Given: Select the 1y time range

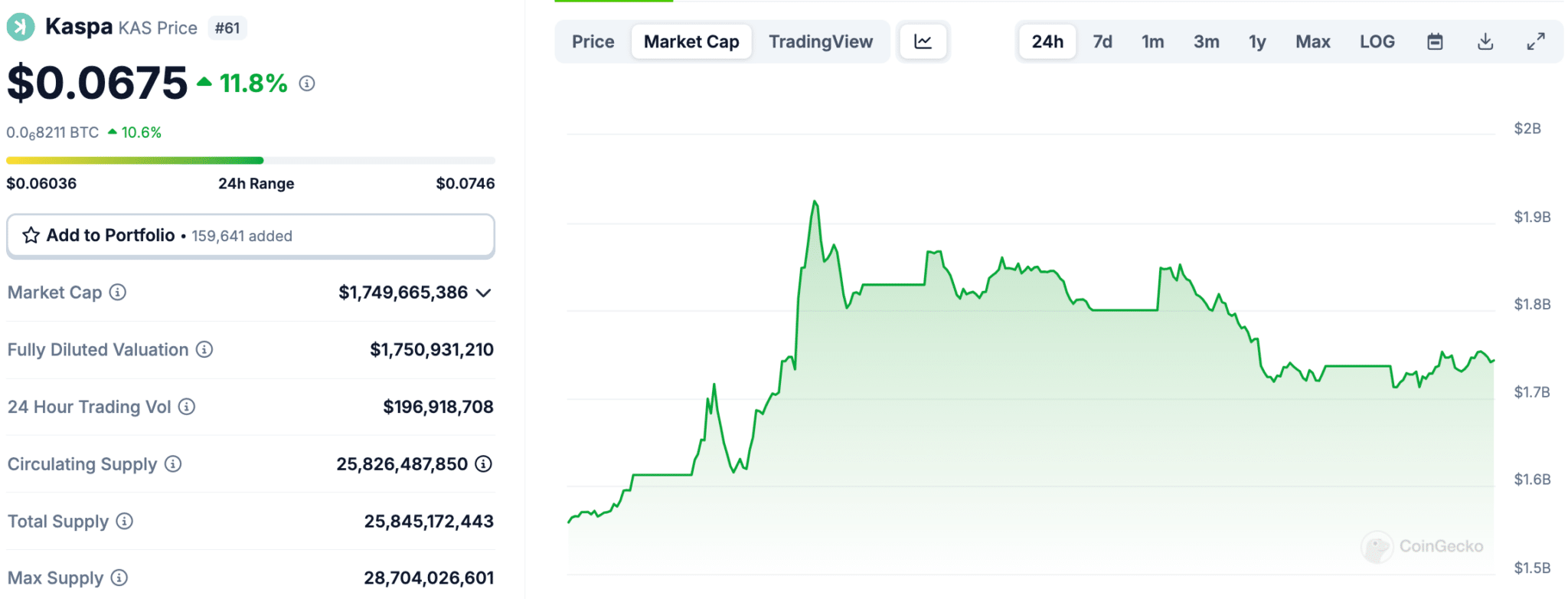Looking at the screenshot, I should pyautogui.click(x=1256, y=41).
